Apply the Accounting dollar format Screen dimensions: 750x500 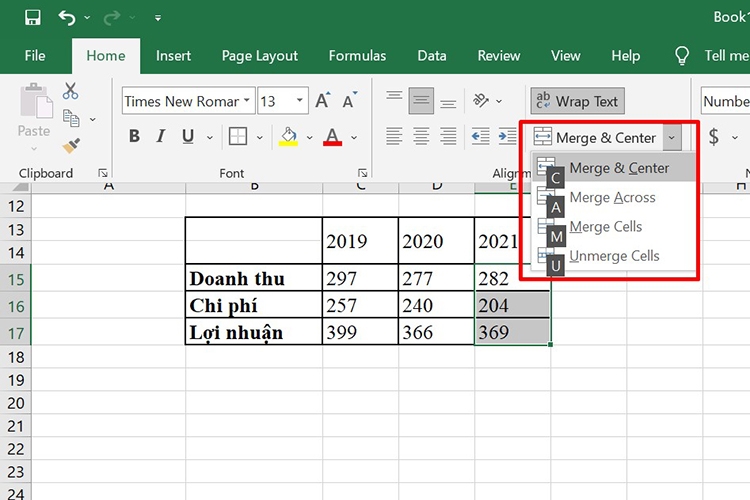(x=713, y=137)
